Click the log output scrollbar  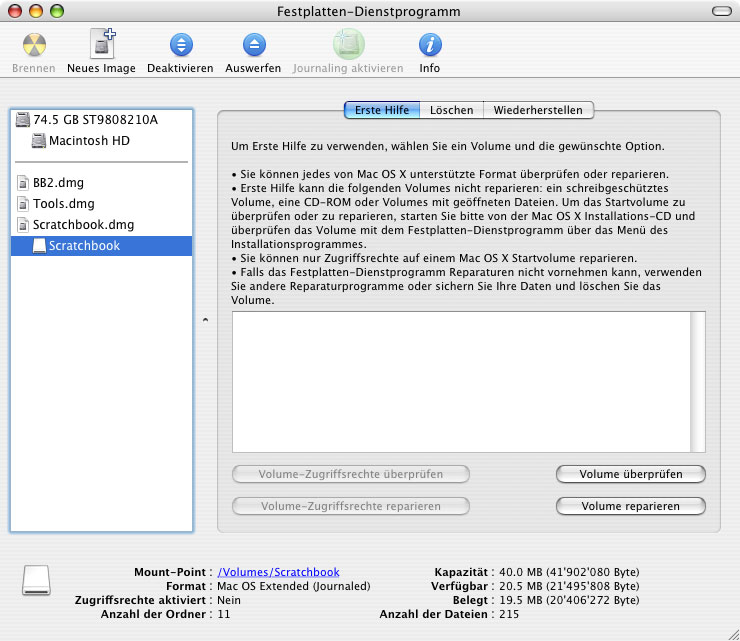(x=698, y=382)
